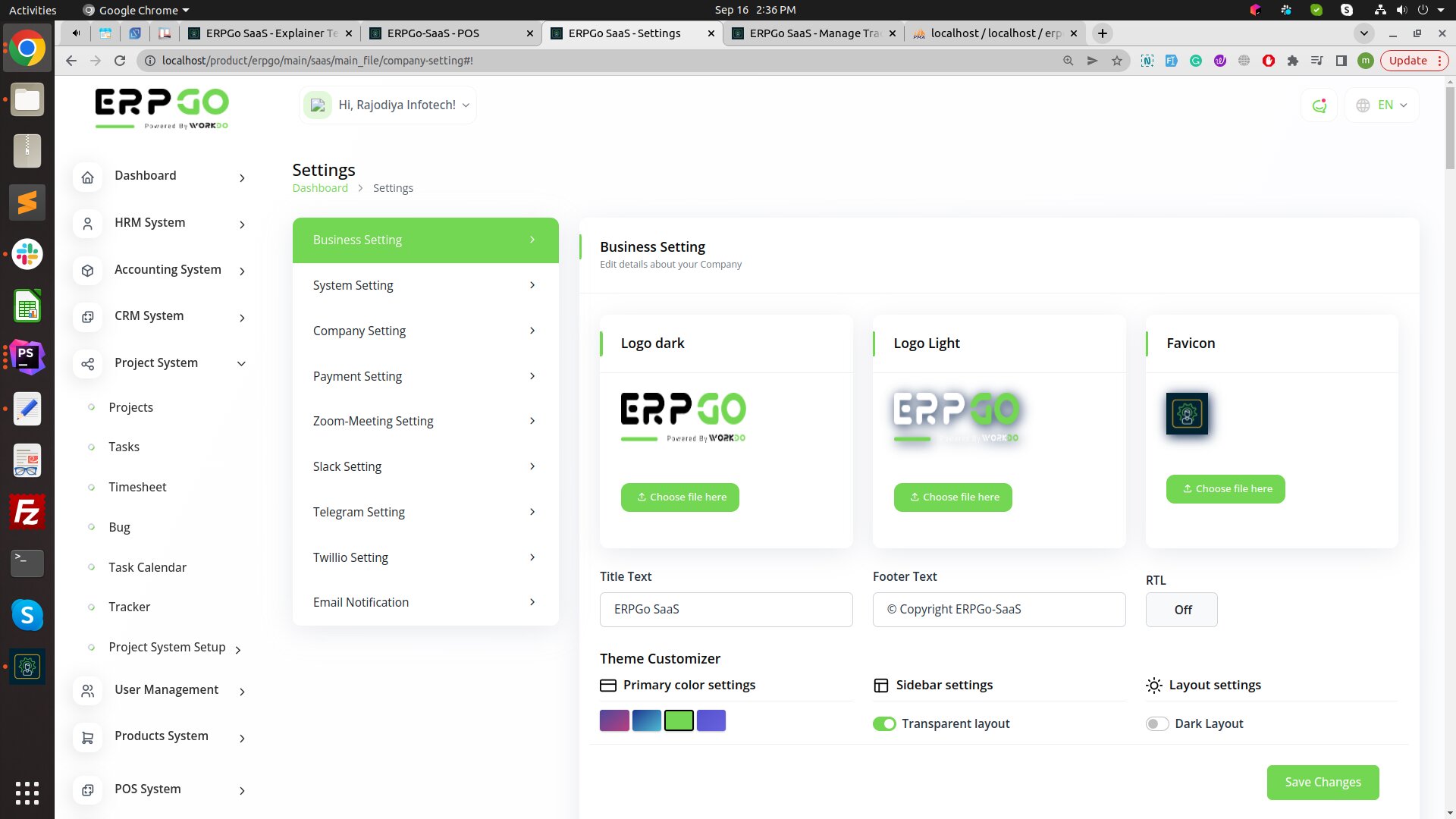Bookmark page with the star icon
1456x819 pixels.
tap(1117, 61)
